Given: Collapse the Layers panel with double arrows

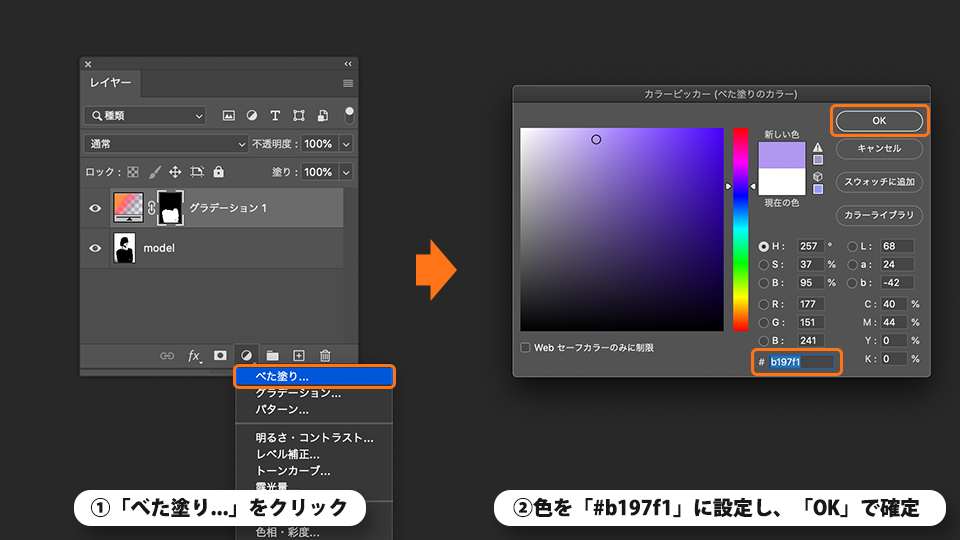Looking at the screenshot, I should 348,64.
